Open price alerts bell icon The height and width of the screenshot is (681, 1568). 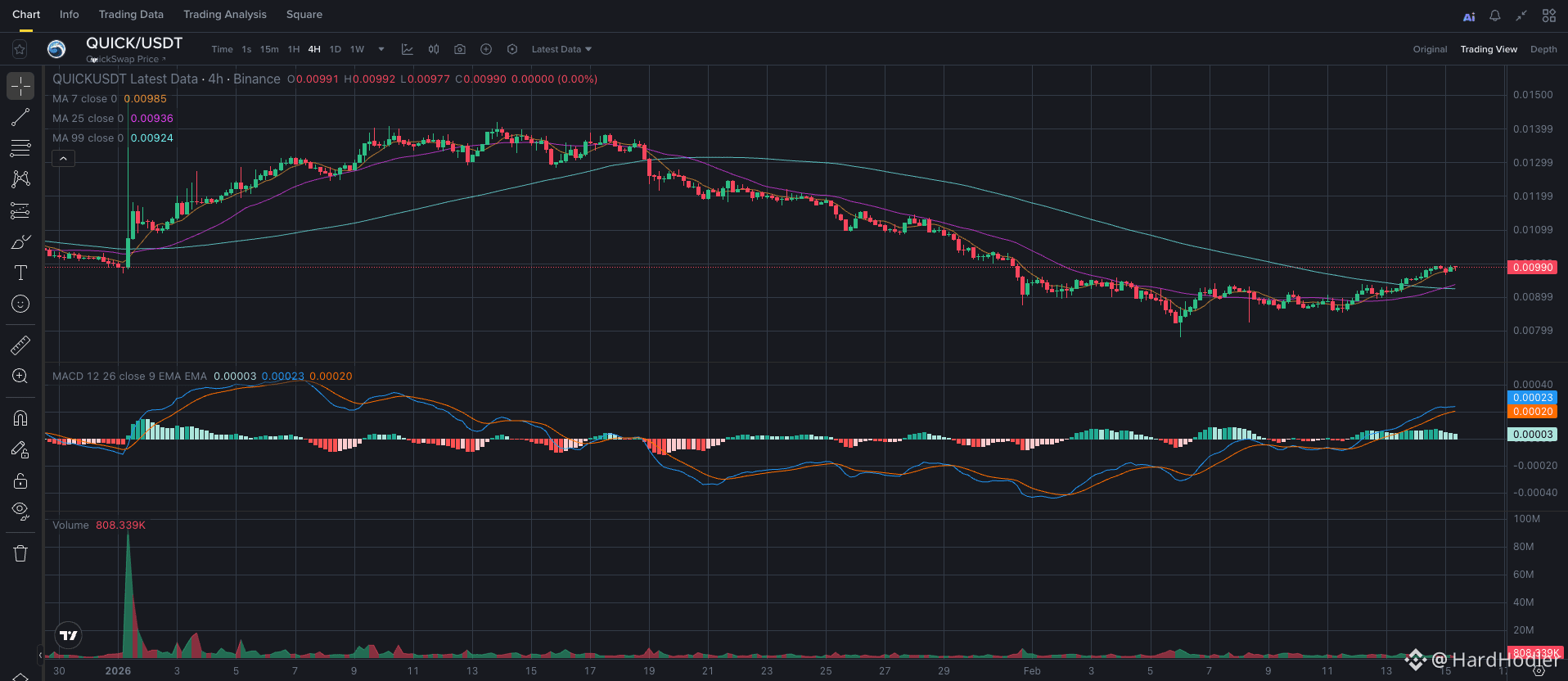1495,16
